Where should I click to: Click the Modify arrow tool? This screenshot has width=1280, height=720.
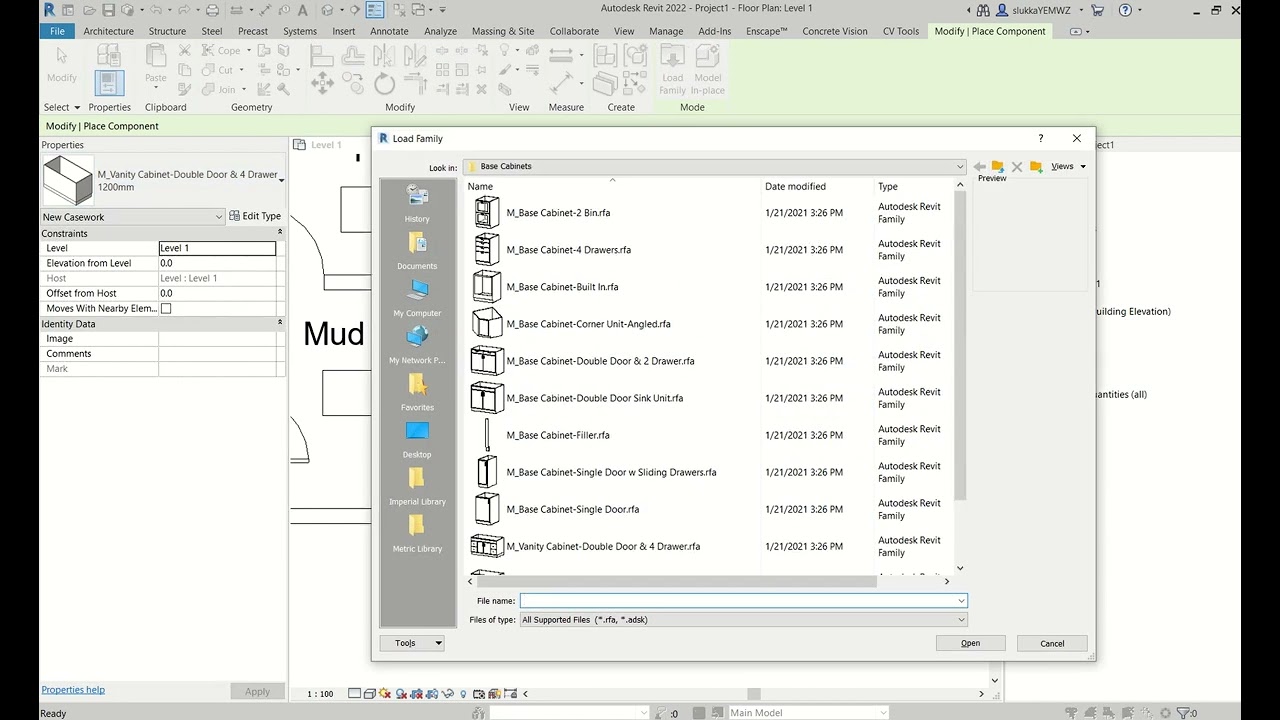(61, 65)
